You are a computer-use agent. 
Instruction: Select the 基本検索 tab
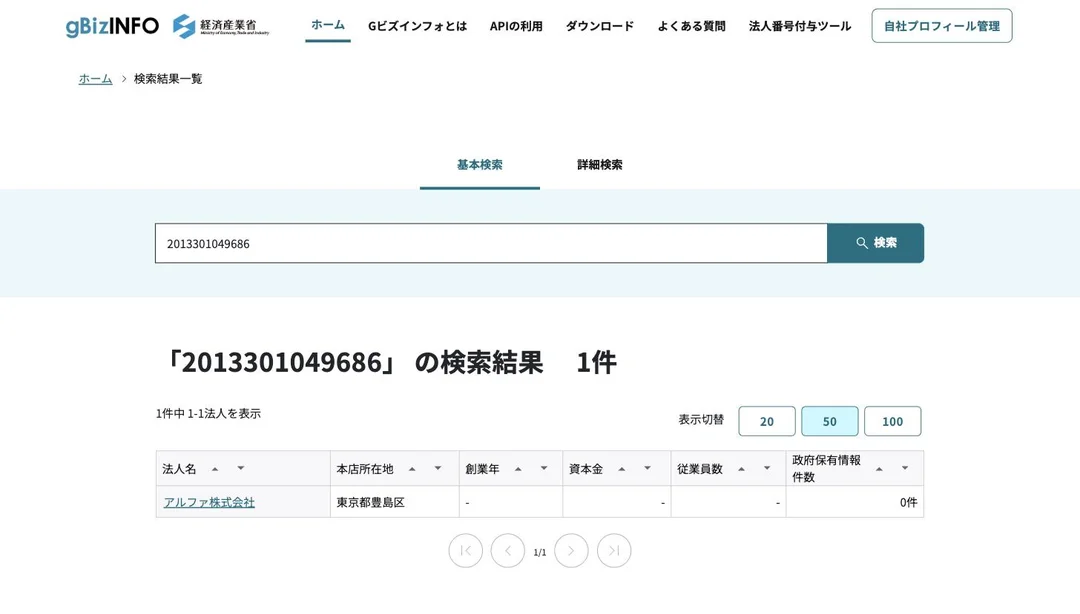[479, 165]
